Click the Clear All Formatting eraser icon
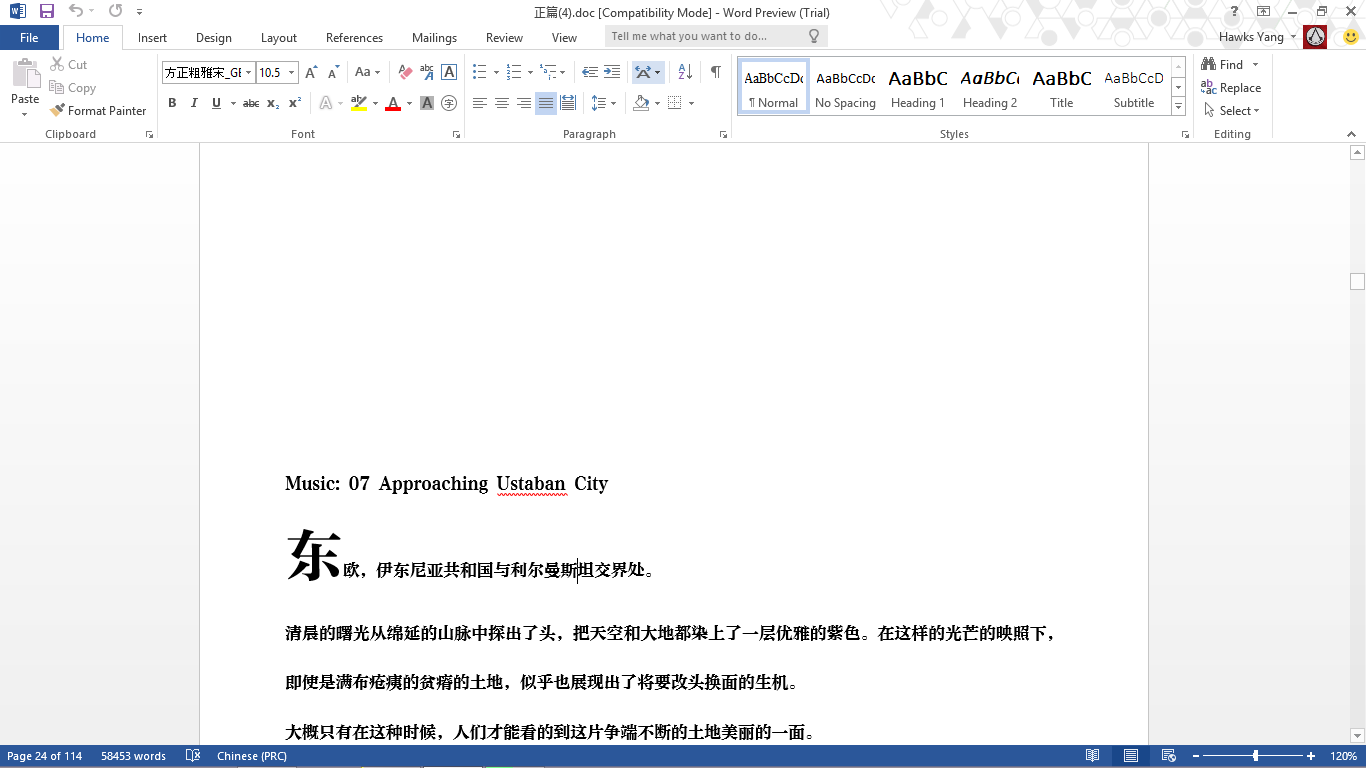The image size is (1366, 768). pyautogui.click(x=405, y=72)
